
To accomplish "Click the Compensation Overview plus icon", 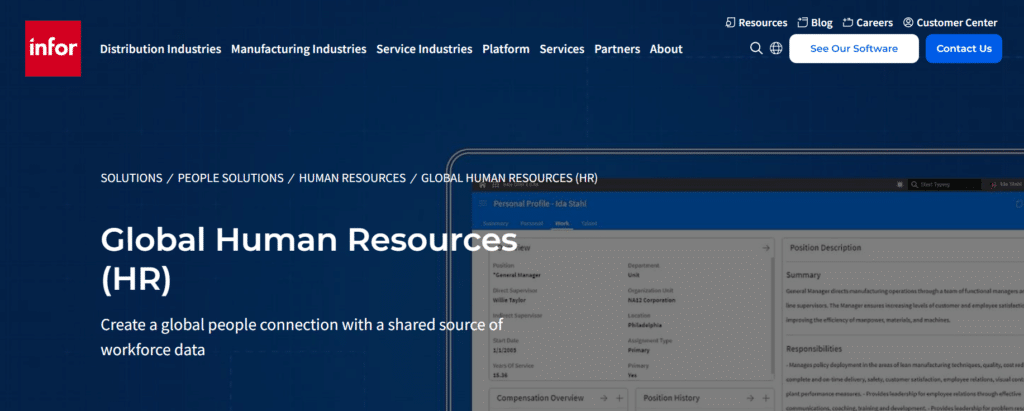I will click(619, 398).
